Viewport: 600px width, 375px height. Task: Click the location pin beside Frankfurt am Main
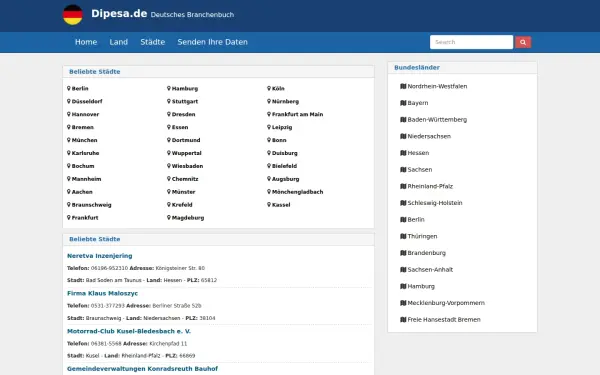point(269,114)
